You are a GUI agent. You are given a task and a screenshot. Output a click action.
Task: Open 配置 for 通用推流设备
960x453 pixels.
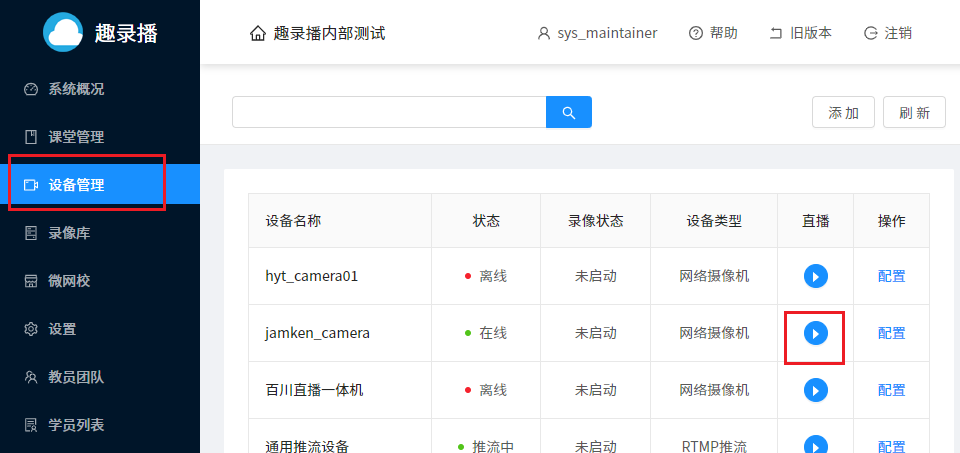click(x=891, y=446)
